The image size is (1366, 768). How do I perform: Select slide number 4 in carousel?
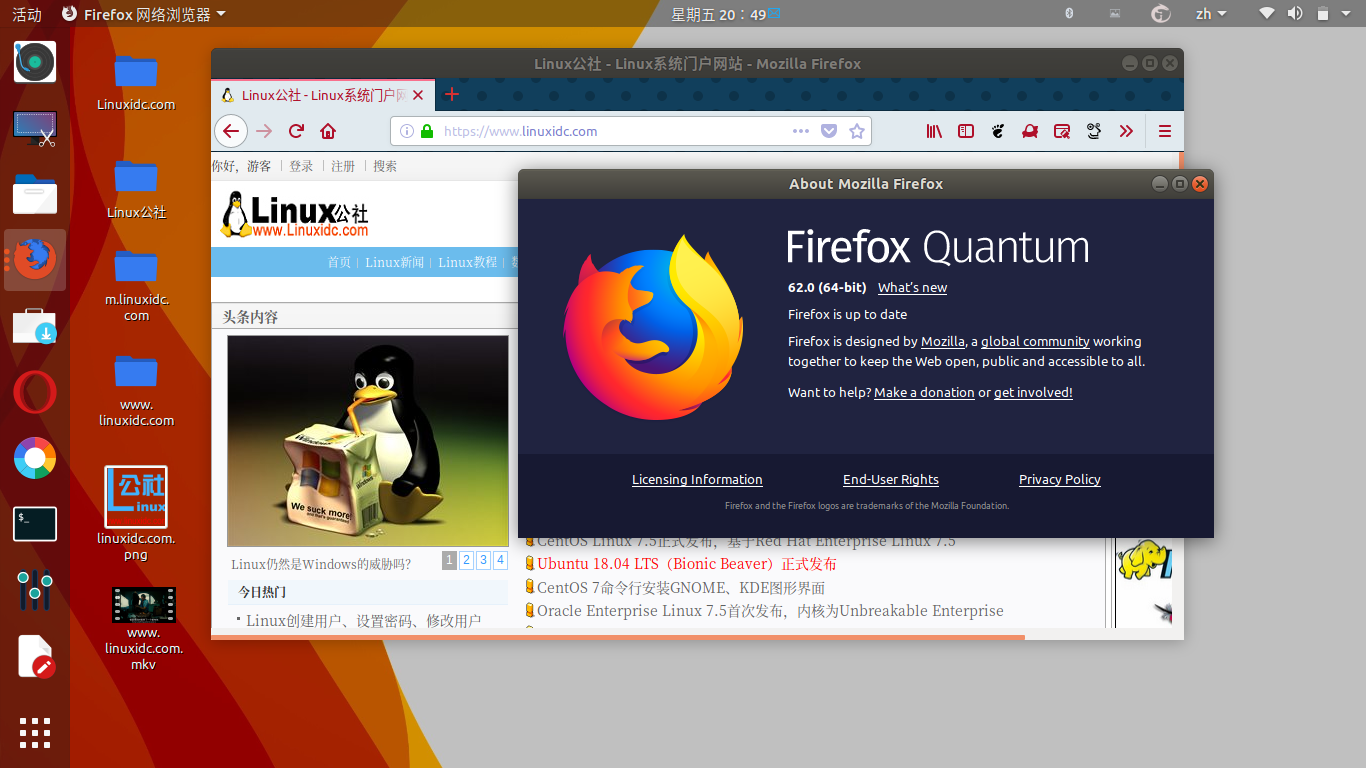pyautogui.click(x=501, y=560)
